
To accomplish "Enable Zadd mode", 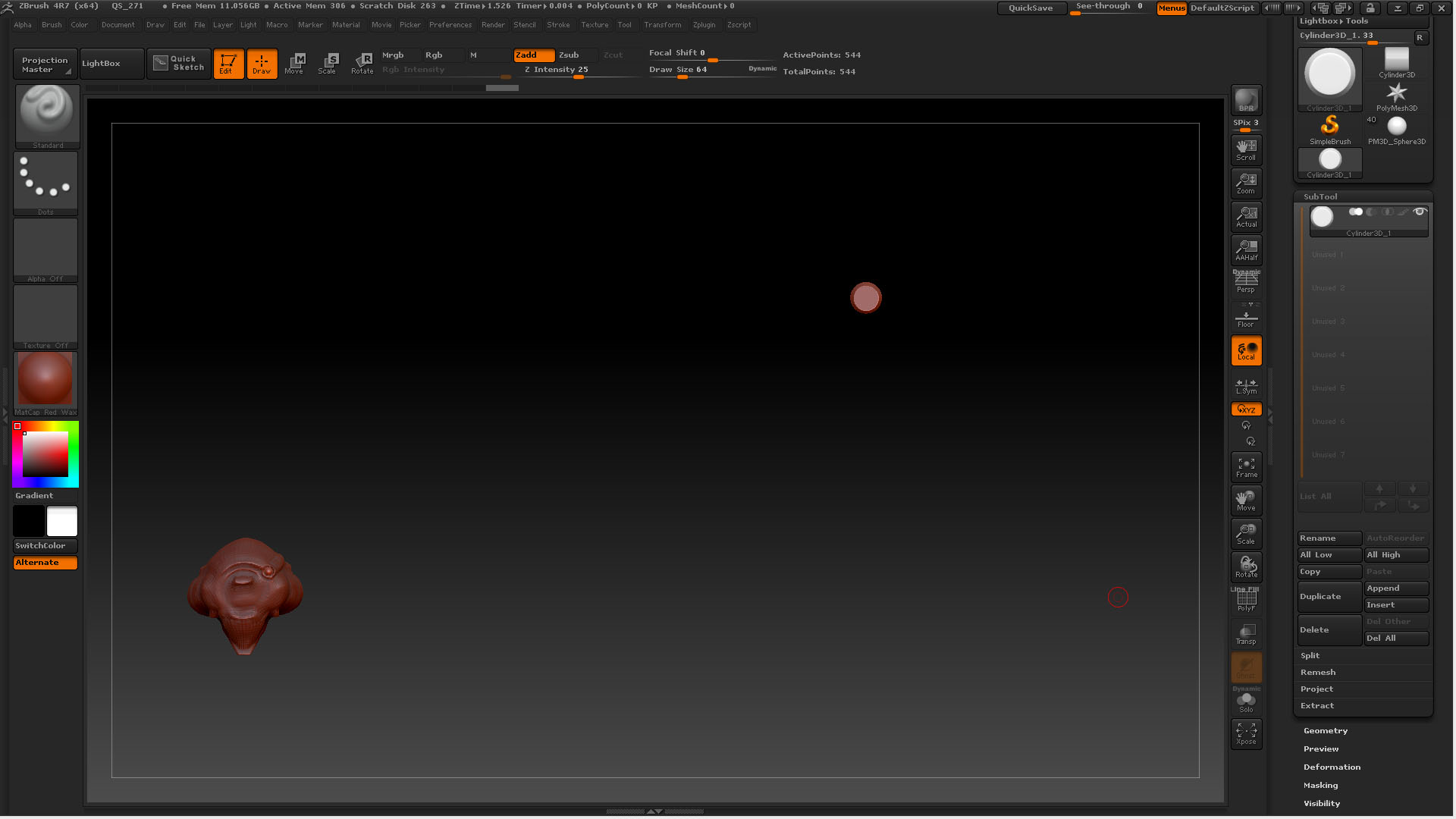I will click(534, 55).
